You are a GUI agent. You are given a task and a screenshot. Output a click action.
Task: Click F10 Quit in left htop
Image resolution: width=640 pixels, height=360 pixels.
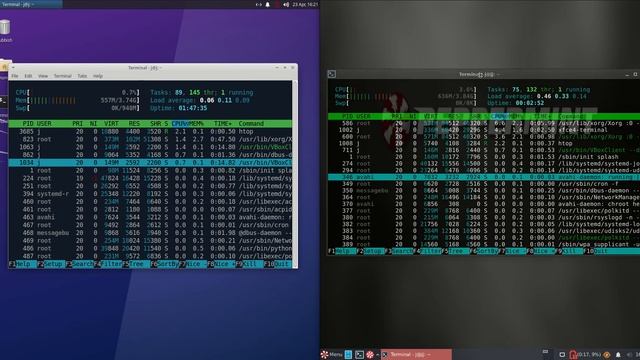click(278, 264)
